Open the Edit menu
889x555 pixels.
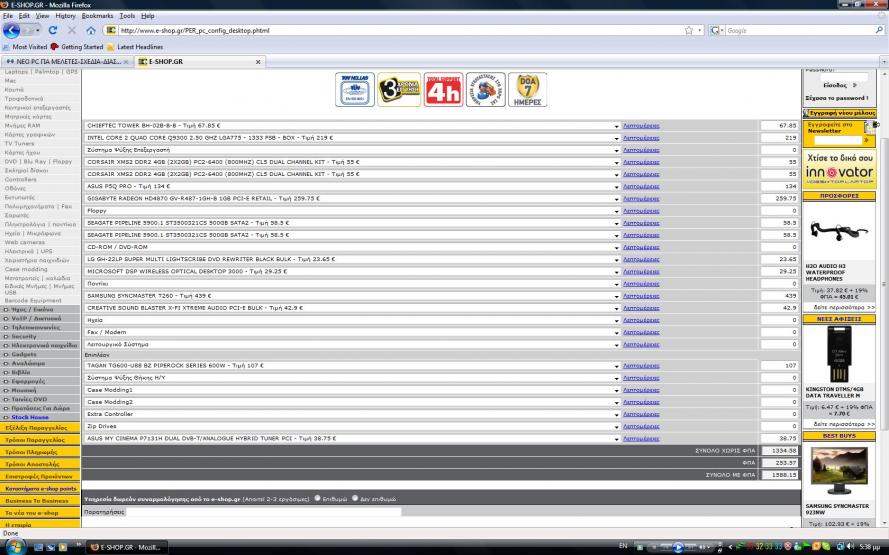(24, 16)
